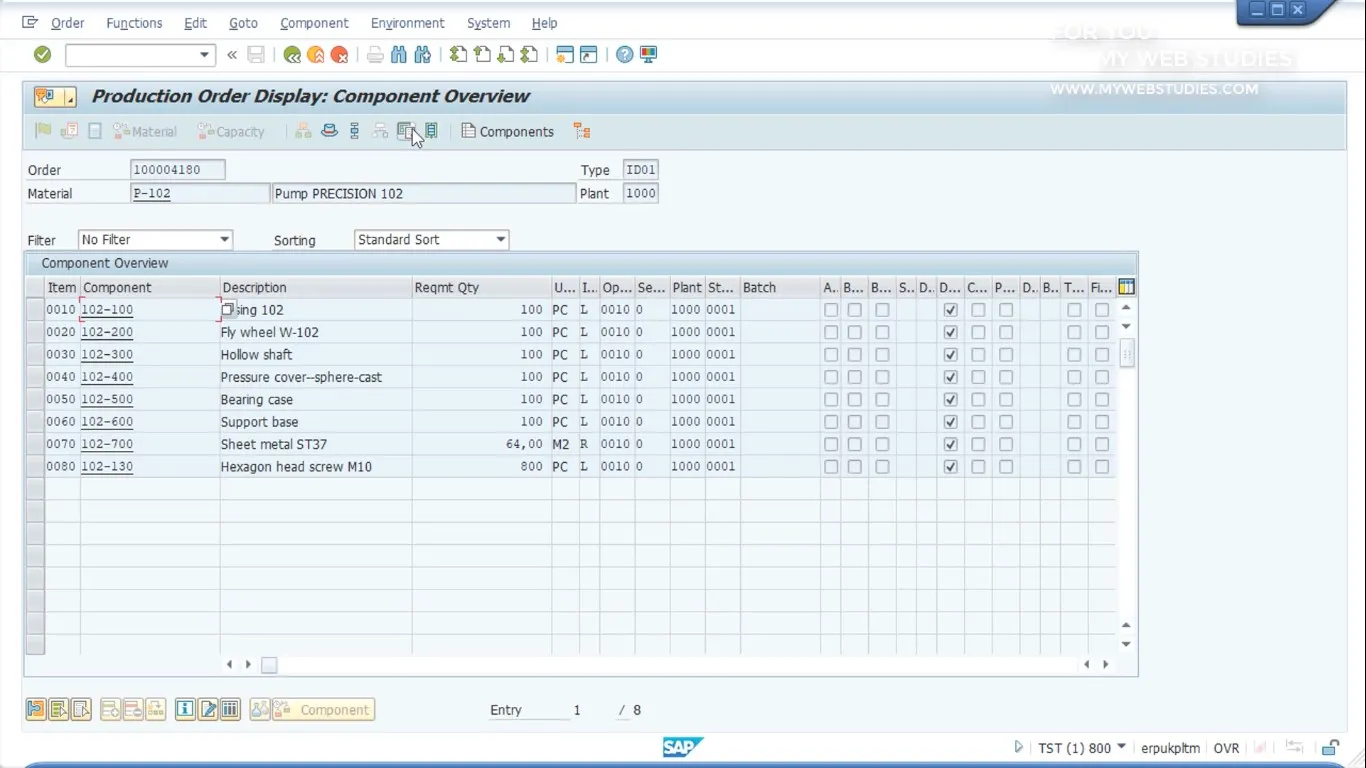Check the C column box for row 0060
This screenshot has height=768, width=1366.
(978, 422)
